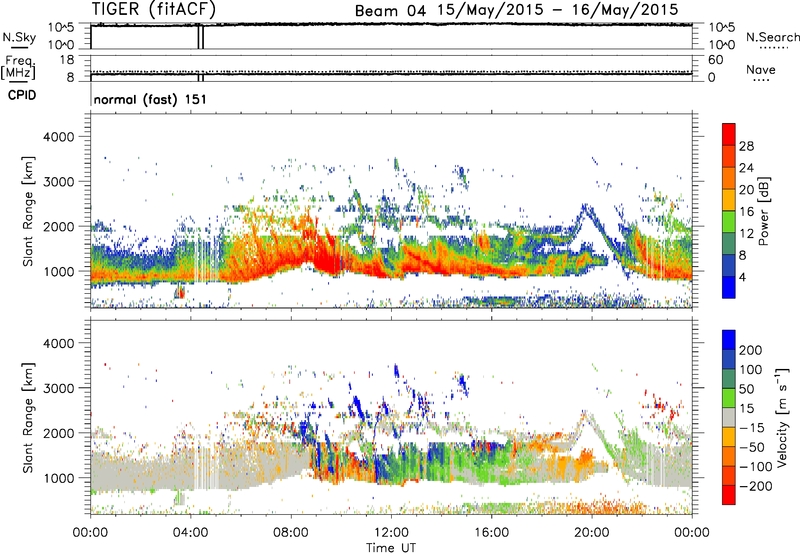Click the CPID label
Image resolution: width=800 pixels, height=554 pixels.
(22, 95)
